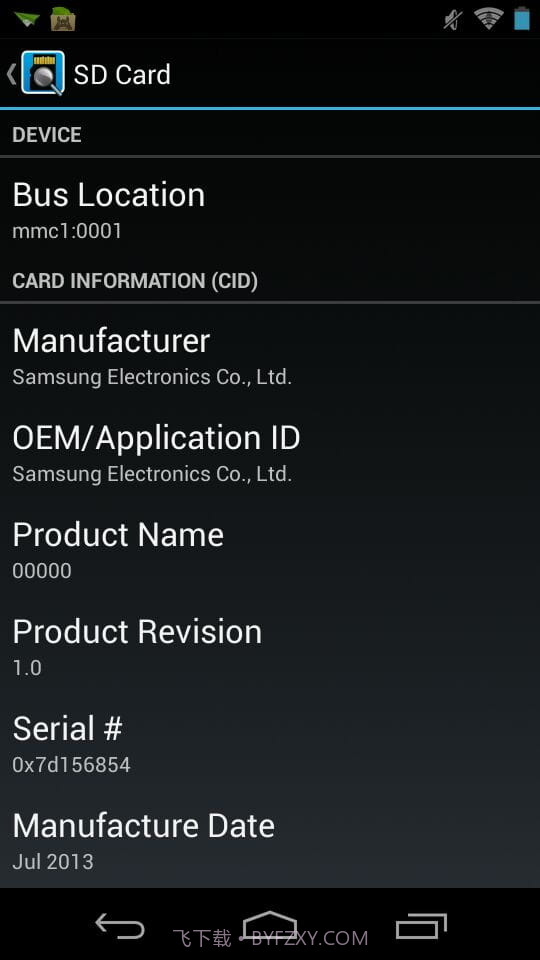
Task: Select the OEM/Application ID entry
Action: [x=270, y=454]
